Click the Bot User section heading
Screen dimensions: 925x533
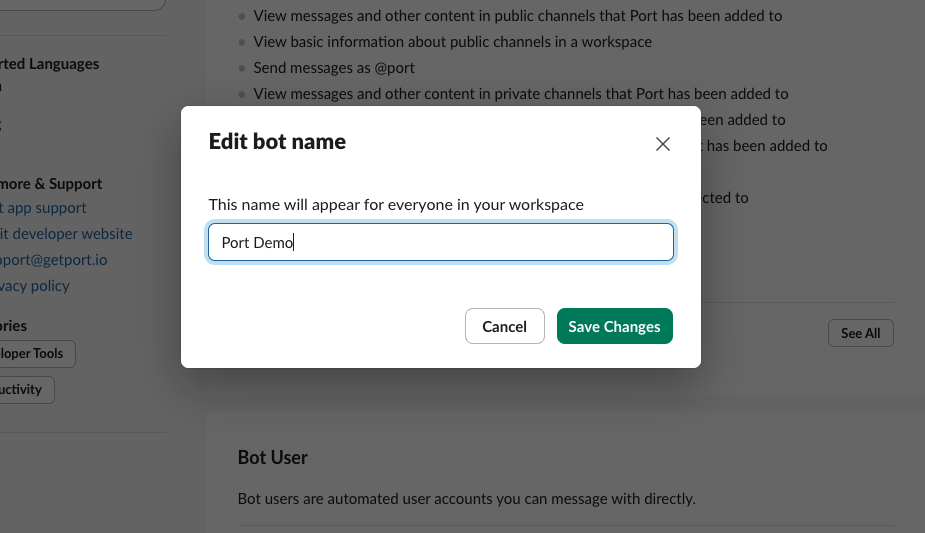coord(272,457)
